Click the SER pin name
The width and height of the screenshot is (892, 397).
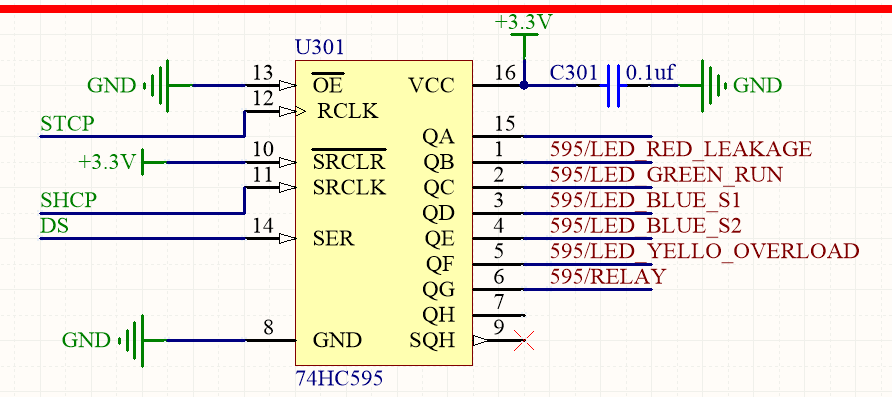click(334, 238)
